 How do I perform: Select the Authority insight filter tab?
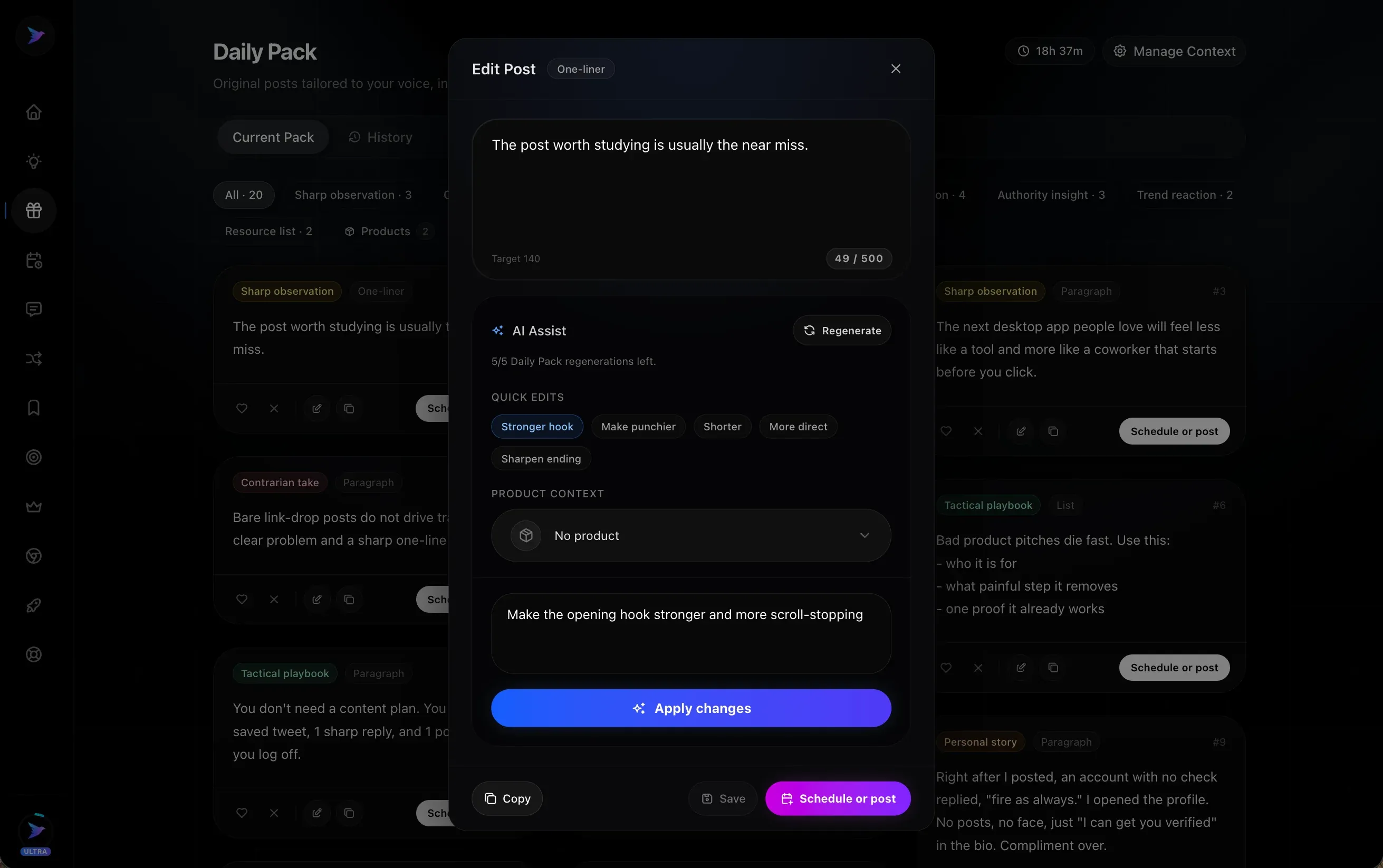pos(1051,195)
